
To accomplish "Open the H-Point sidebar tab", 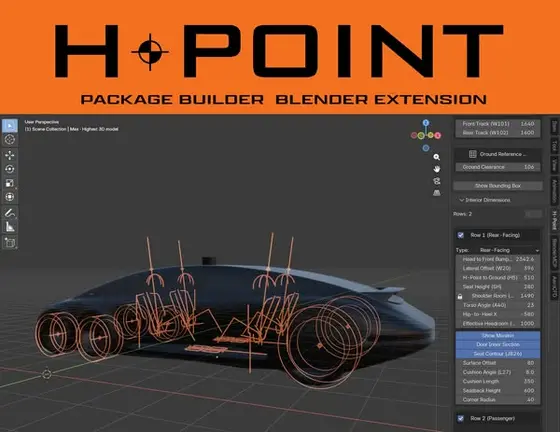I will pyautogui.click(x=554, y=220).
